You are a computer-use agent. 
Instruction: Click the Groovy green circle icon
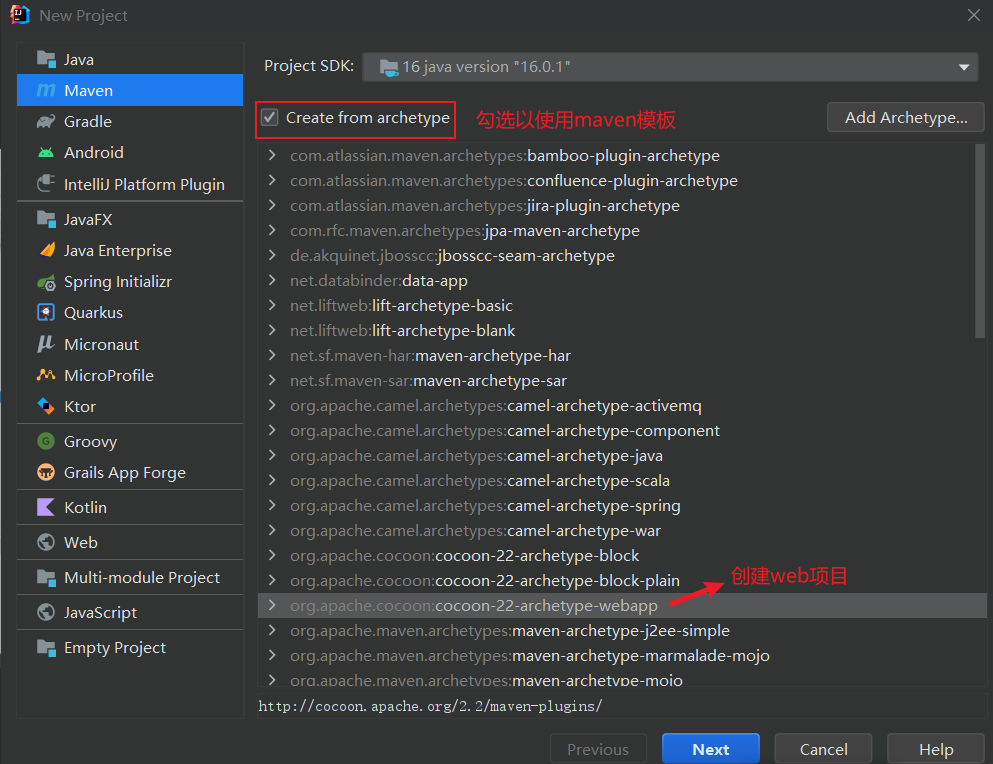tap(46, 441)
